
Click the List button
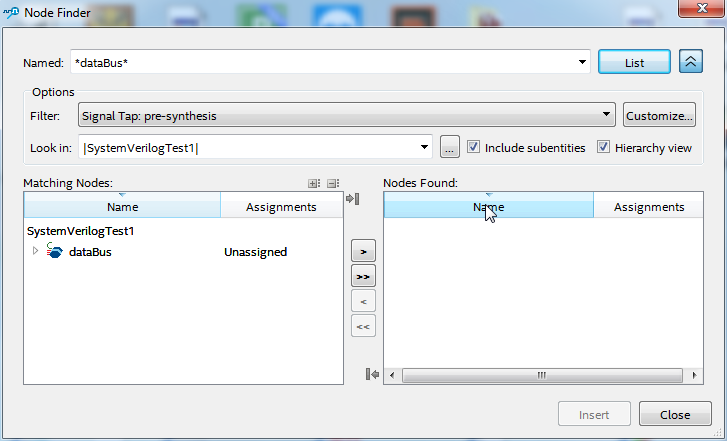pyautogui.click(x=634, y=62)
